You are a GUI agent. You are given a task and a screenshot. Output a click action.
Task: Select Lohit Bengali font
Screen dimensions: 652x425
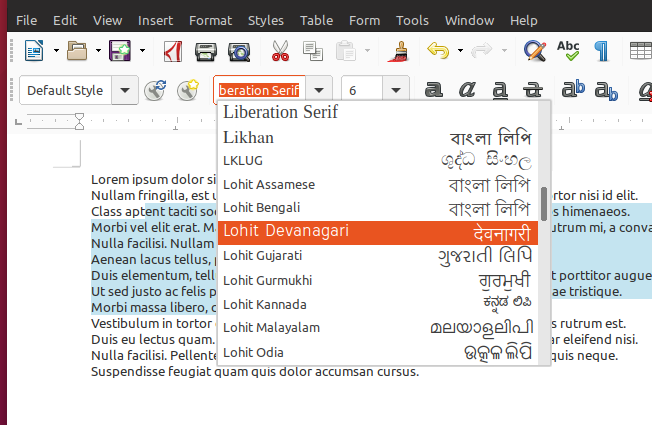[x=378, y=208]
